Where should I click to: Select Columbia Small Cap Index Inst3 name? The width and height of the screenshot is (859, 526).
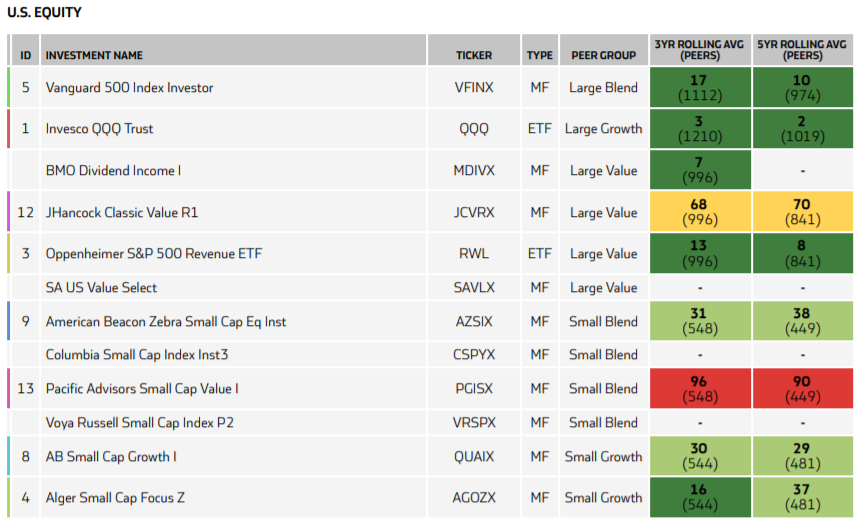tap(136, 355)
